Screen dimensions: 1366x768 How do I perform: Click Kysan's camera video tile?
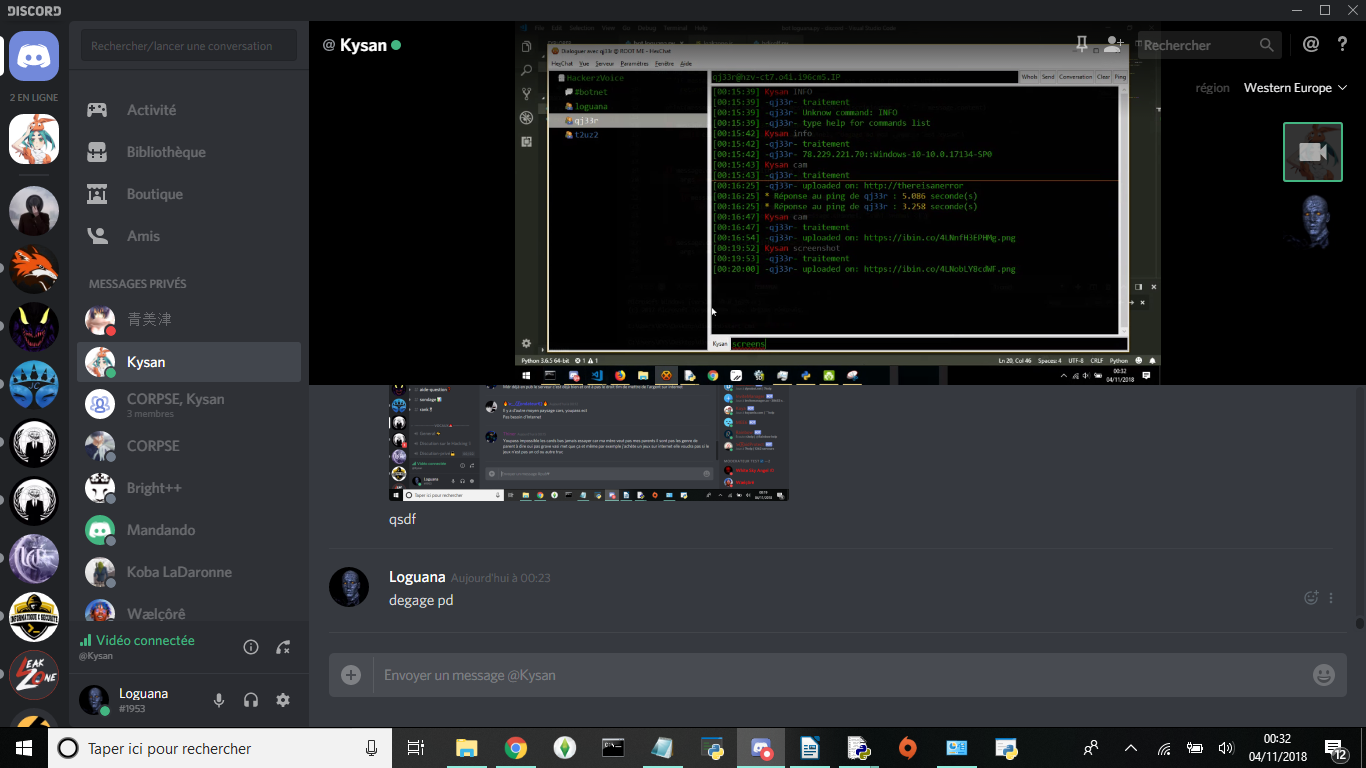(x=1313, y=152)
